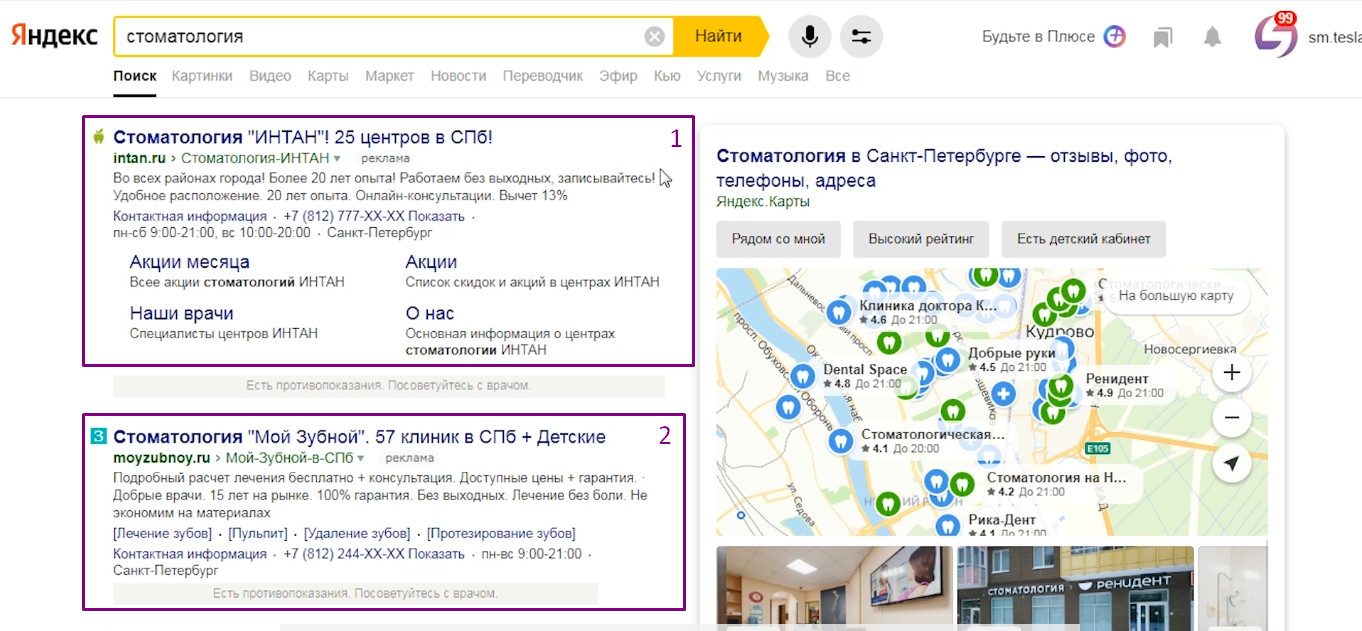
Task: Open Стоматология ИНТАН ad title link
Action: click(303, 137)
